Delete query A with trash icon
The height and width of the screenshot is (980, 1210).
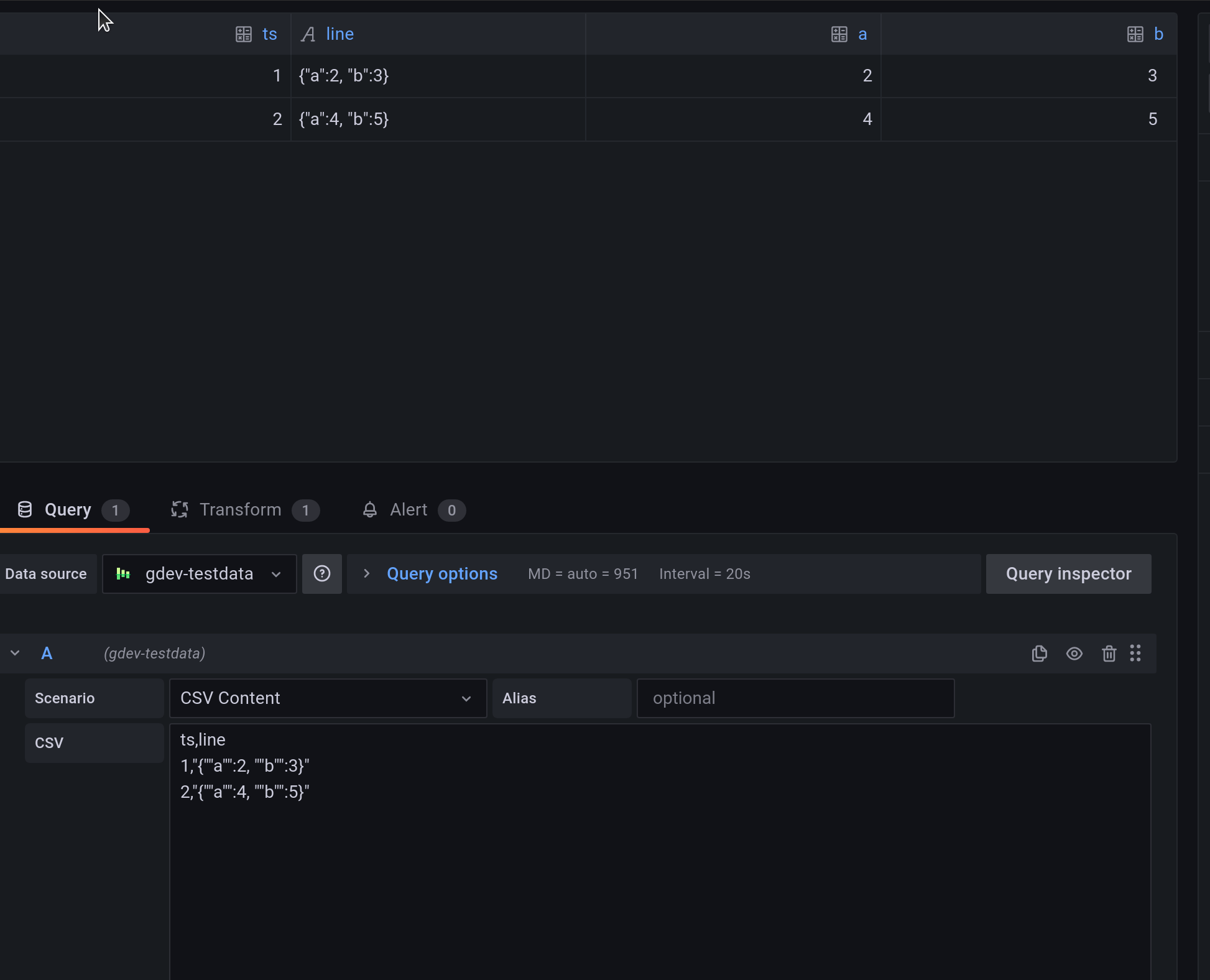click(1109, 654)
